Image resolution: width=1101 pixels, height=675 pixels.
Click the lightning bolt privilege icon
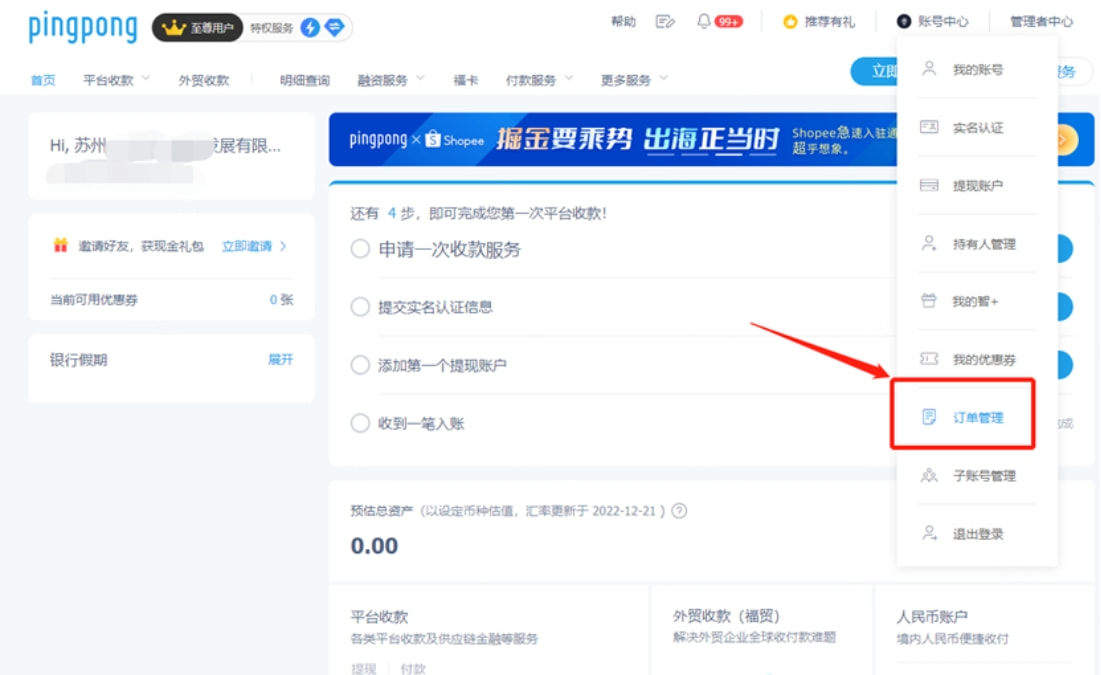click(310, 28)
